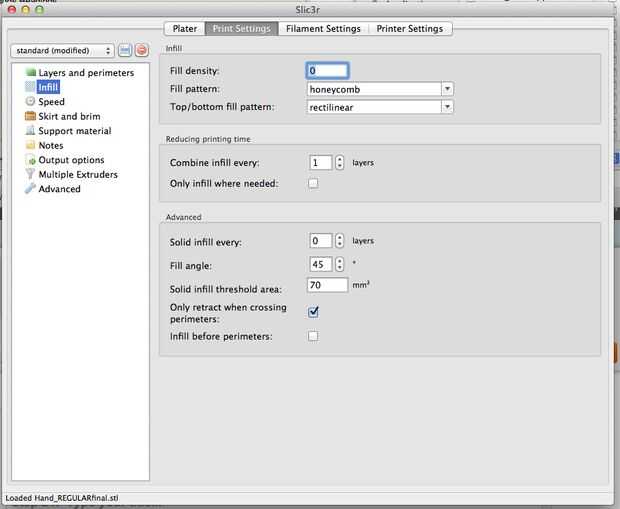Click the Fill angle stepper arrows
The image size is (620, 509).
[339, 264]
